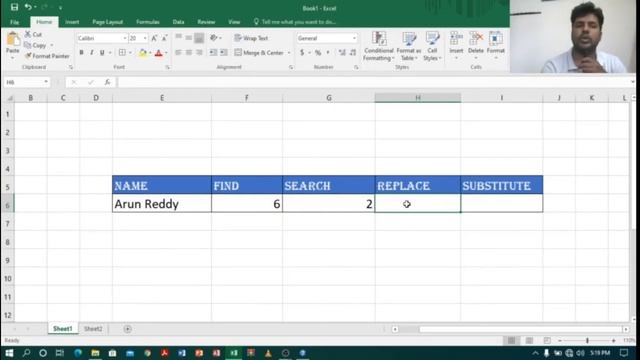Click the Insert Function fx icon
This screenshot has height=360, width=640.
coord(107,82)
